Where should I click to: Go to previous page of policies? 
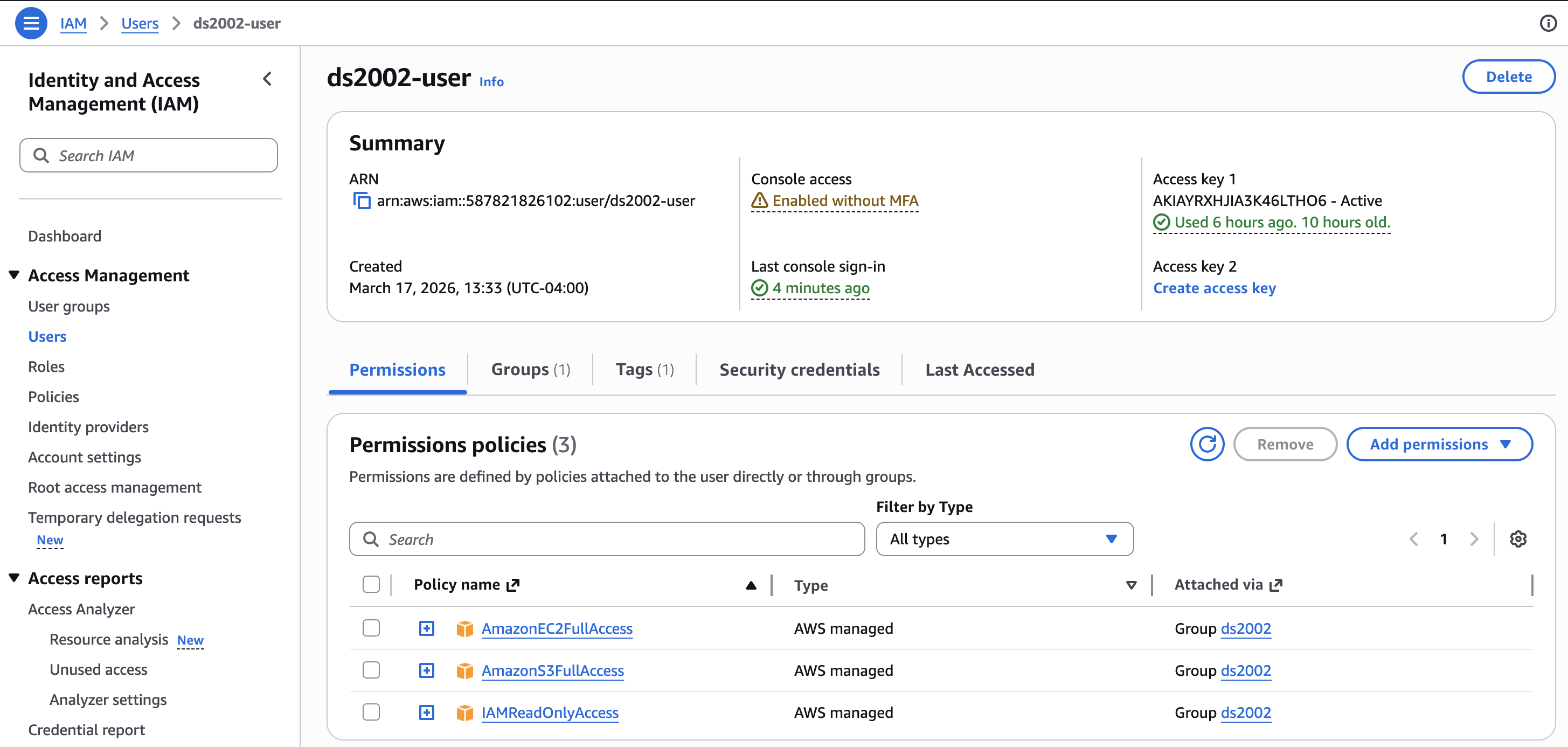[1413, 539]
